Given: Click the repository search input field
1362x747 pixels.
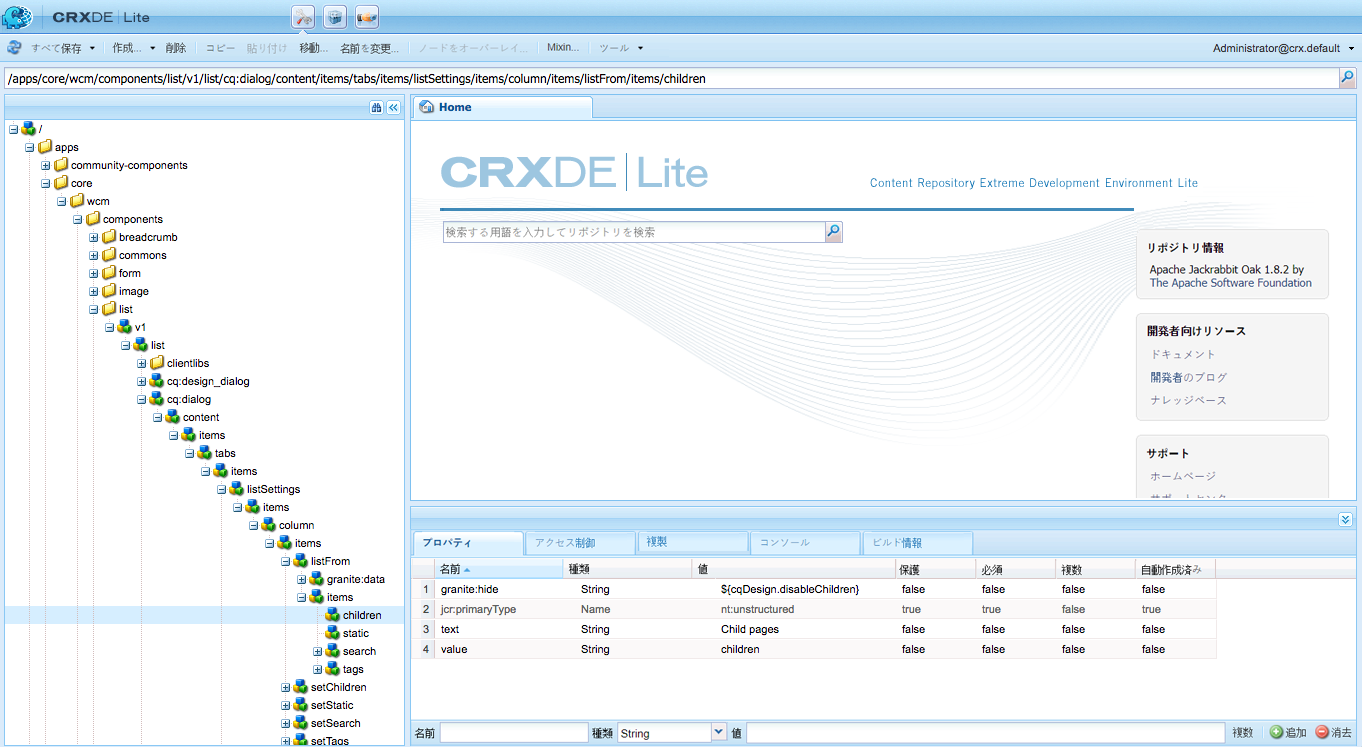Looking at the screenshot, I should [x=634, y=232].
